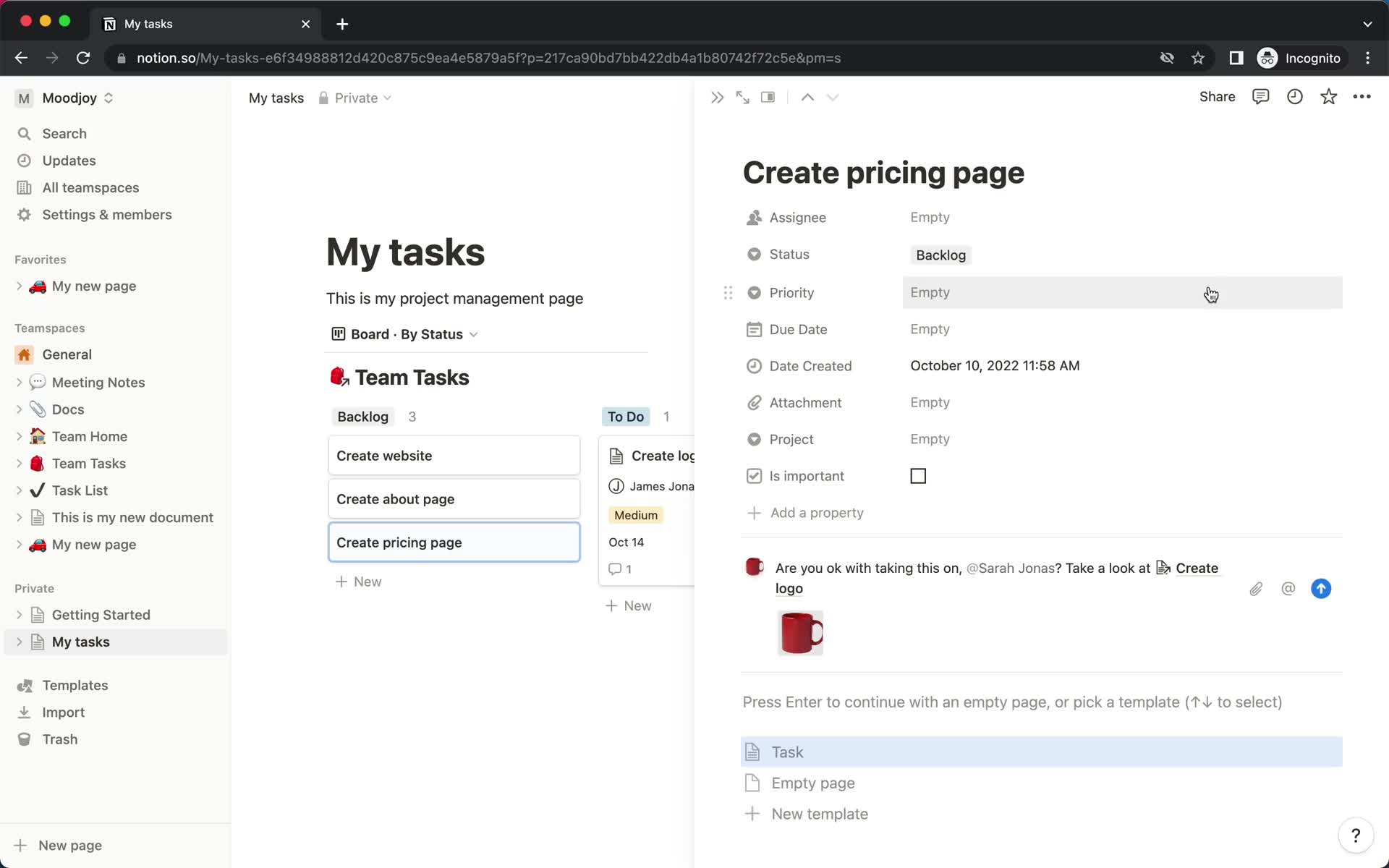Toggle the Is important checkbox
Screen dimensions: 1389x868
(x=918, y=476)
